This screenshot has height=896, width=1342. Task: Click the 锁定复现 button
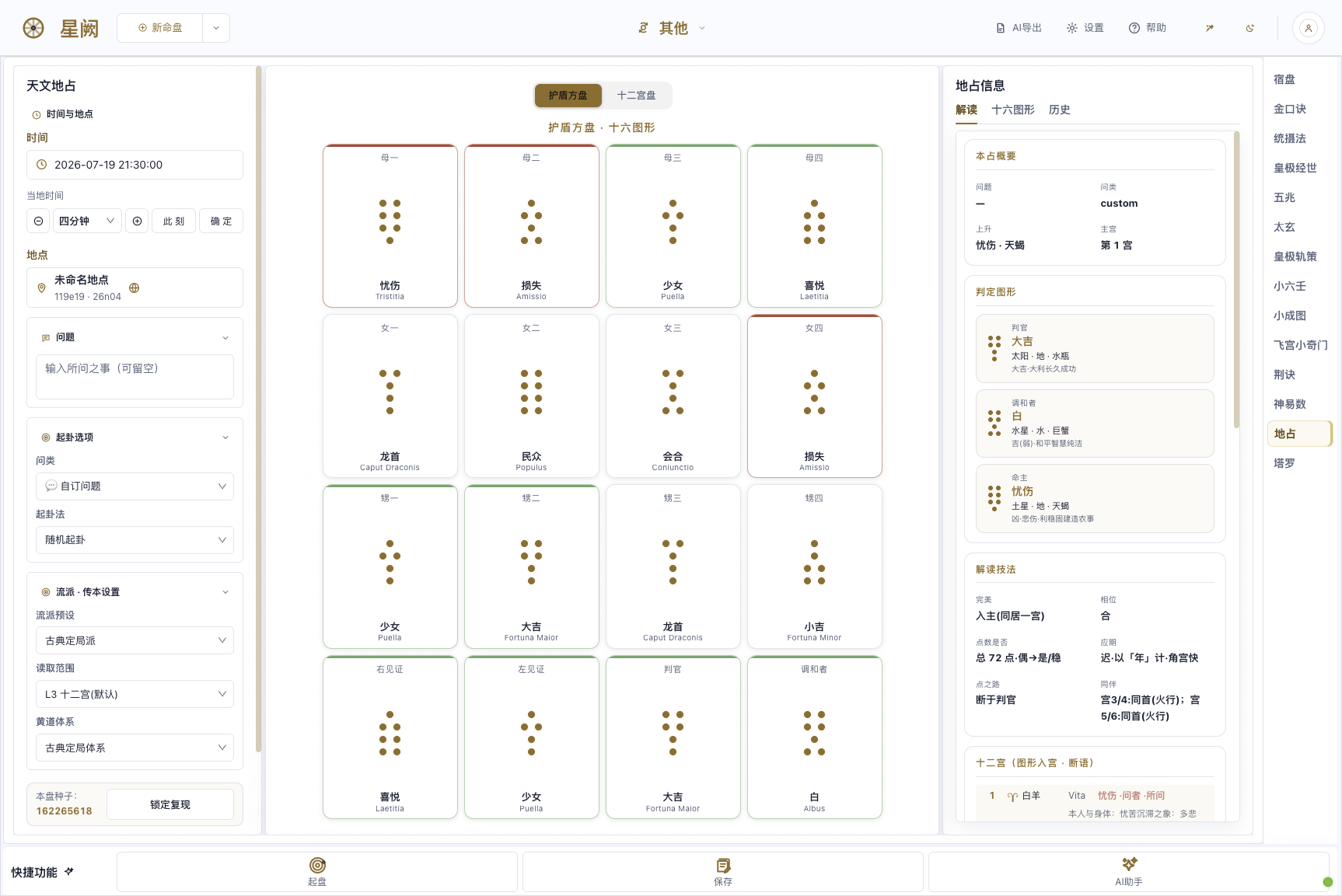pyautogui.click(x=170, y=805)
